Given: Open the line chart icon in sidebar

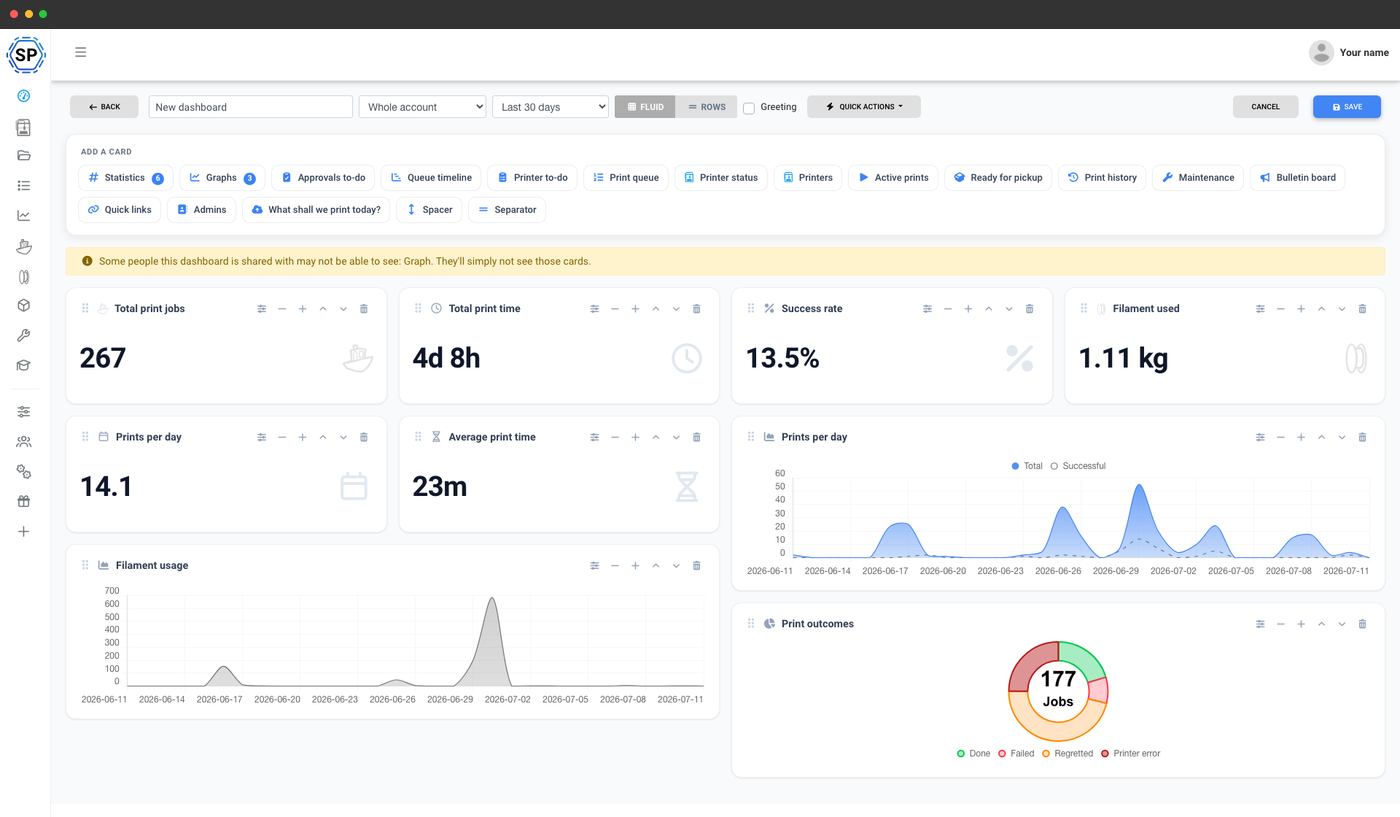Looking at the screenshot, I should [24, 216].
